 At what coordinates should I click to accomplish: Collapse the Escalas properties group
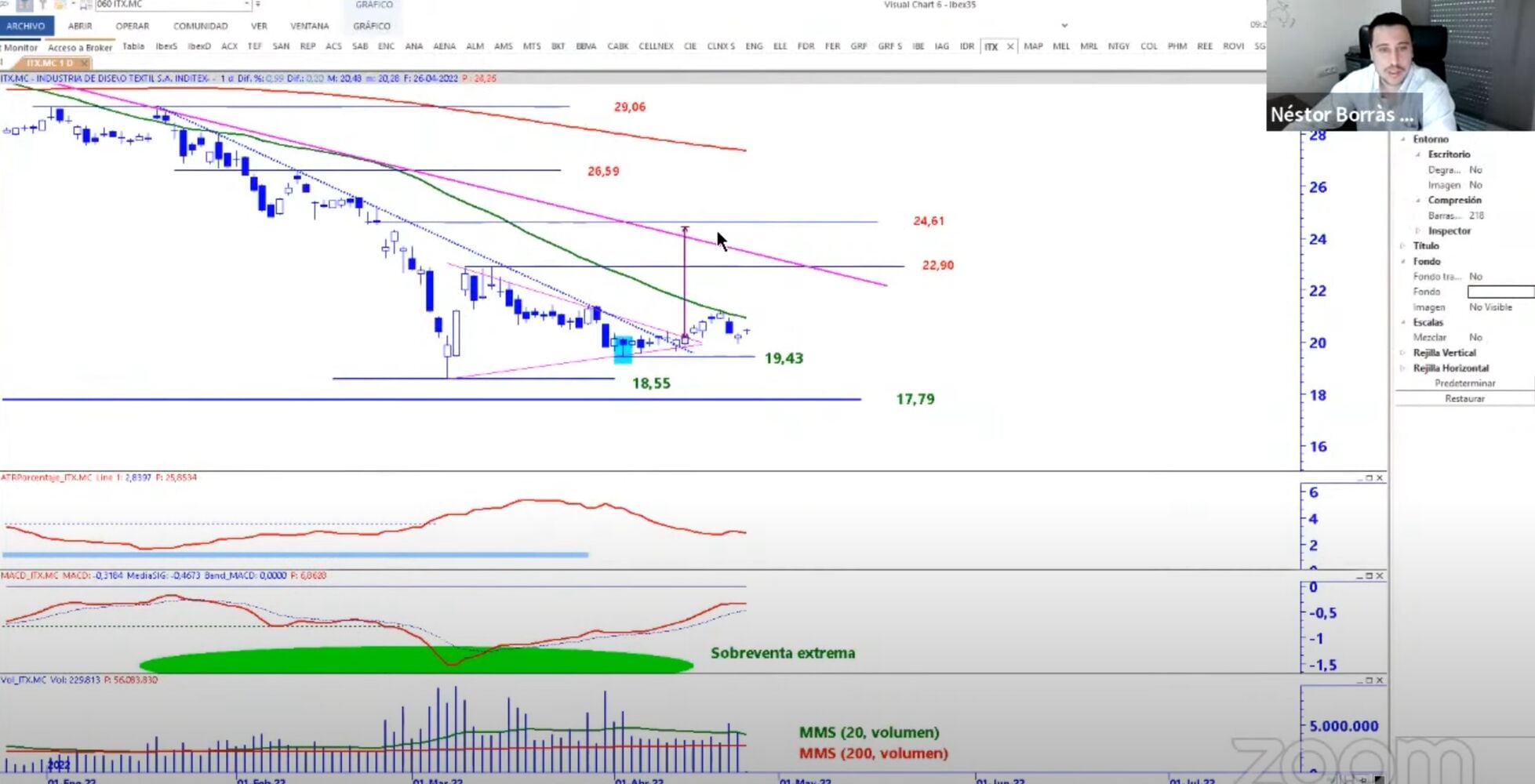pos(1403,323)
